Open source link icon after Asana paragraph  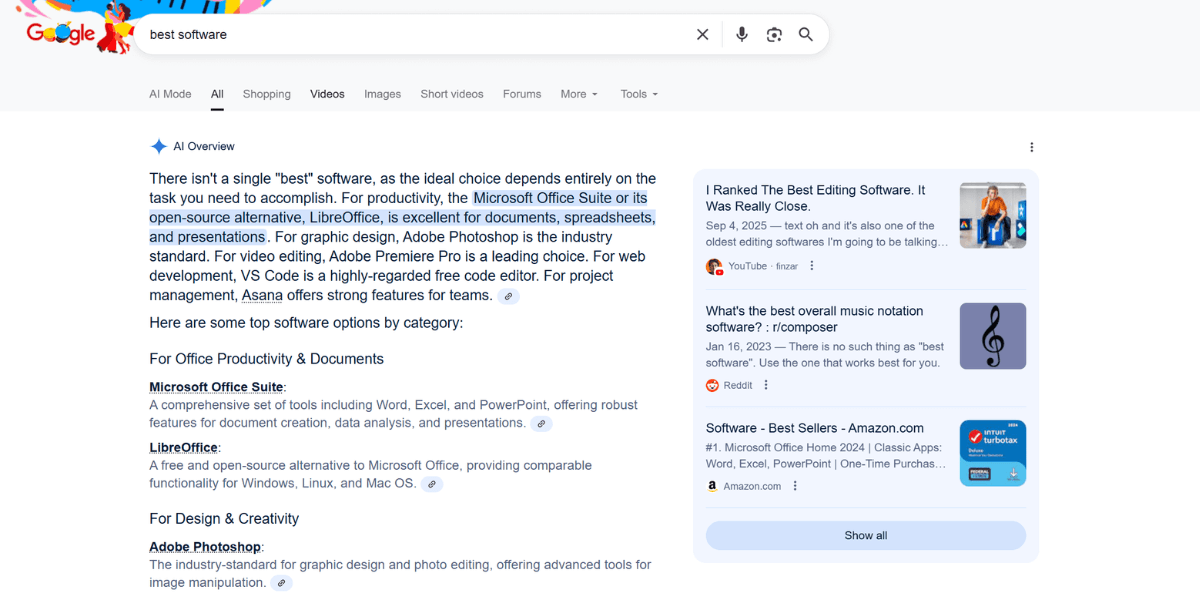[509, 296]
